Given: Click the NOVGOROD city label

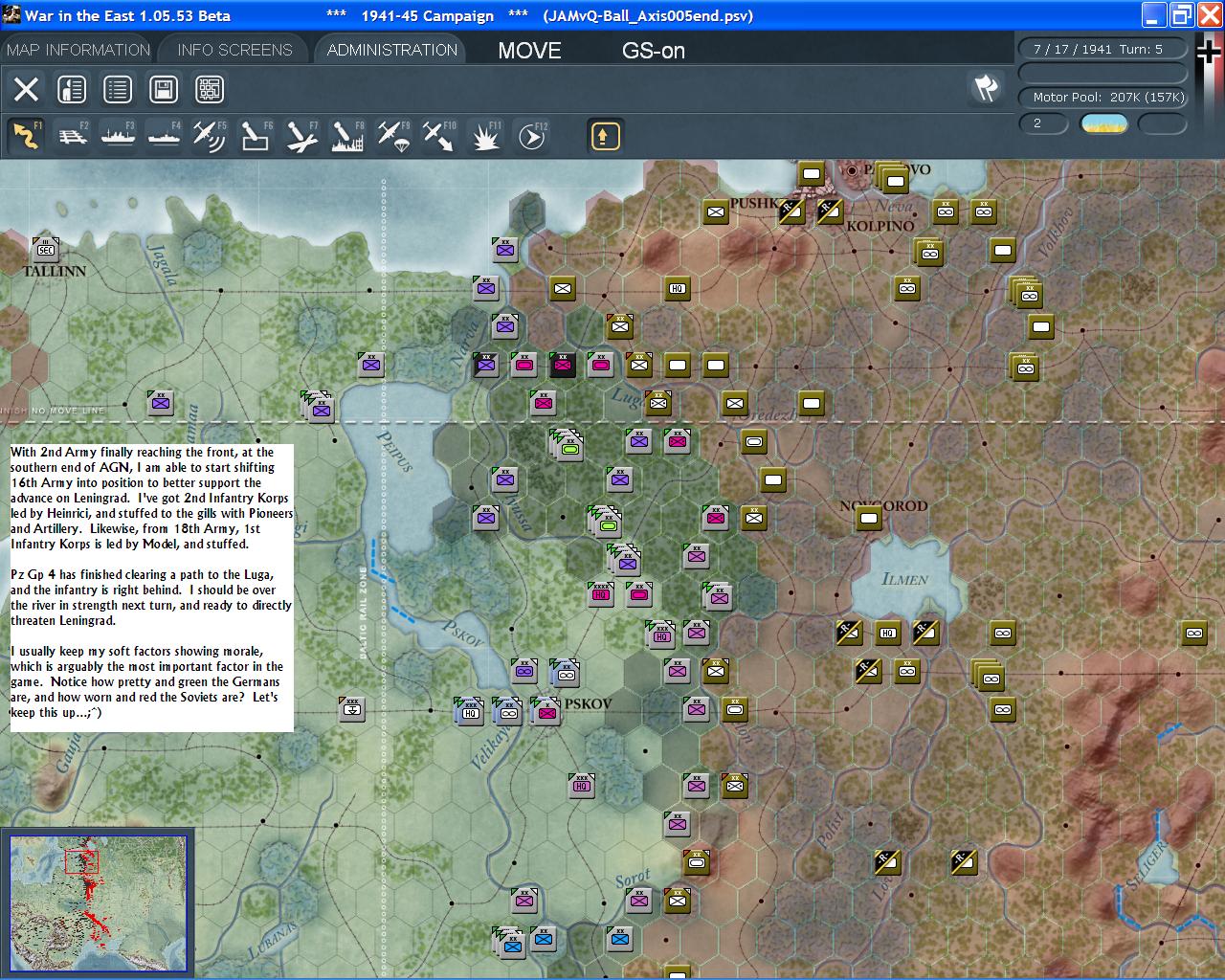Looking at the screenshot, I should click(883, 505).
